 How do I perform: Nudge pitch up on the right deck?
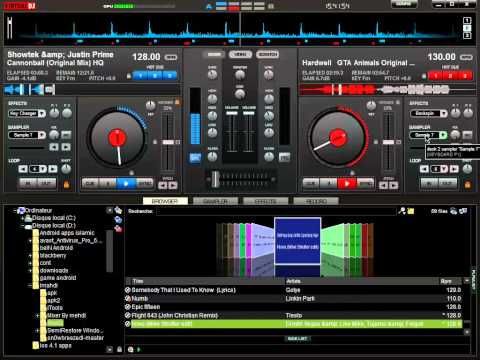tap(394, 185)
